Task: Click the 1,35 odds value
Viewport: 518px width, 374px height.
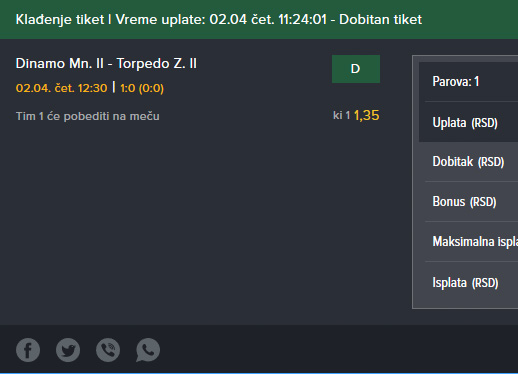Action: pos(366,116)
